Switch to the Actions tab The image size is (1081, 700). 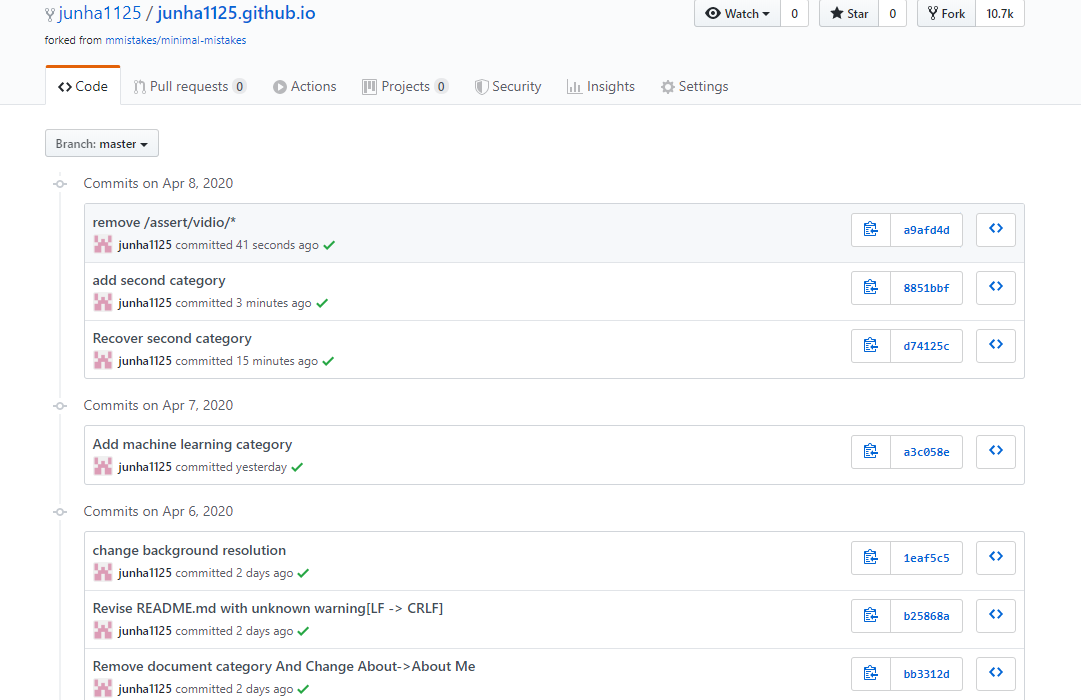tap(305, 86)
